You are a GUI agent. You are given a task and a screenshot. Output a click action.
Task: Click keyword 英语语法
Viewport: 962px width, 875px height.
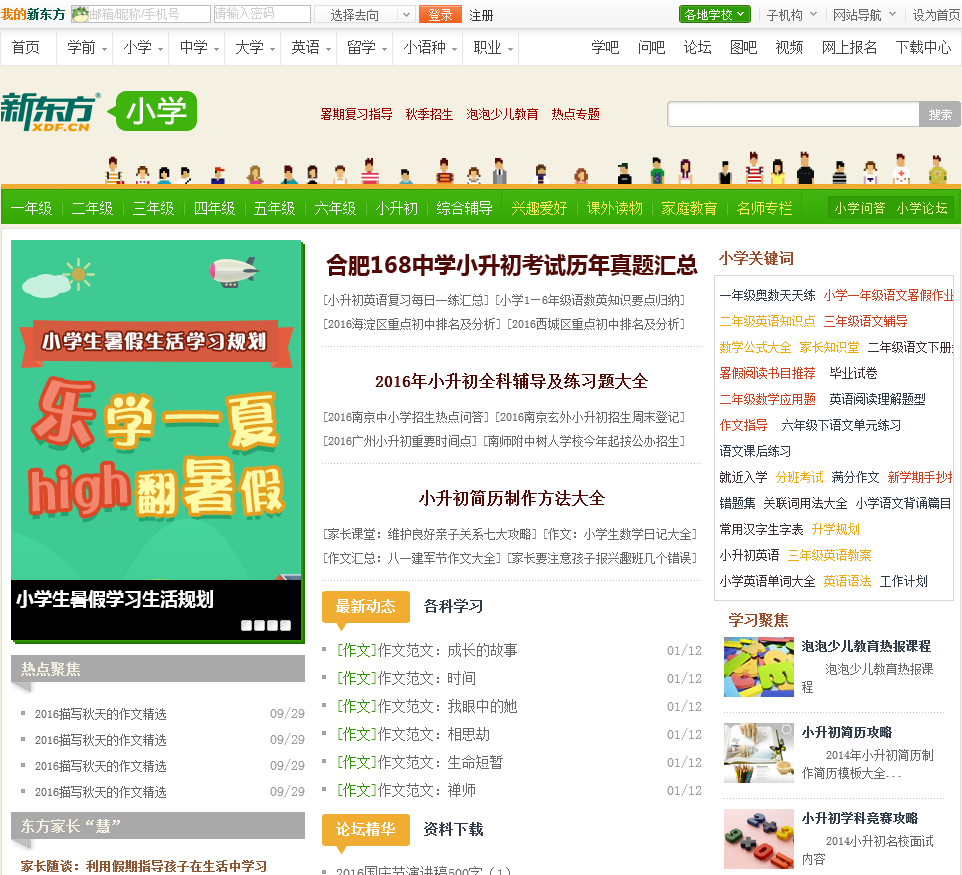847,581
